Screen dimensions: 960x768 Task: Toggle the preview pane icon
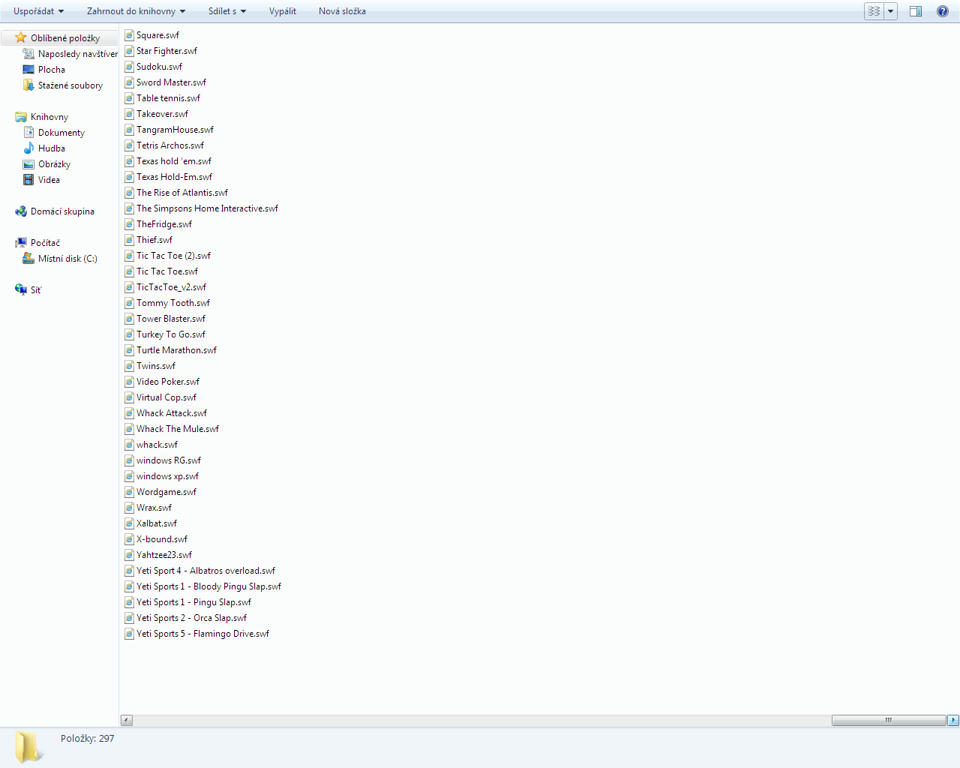coord(915,11)
